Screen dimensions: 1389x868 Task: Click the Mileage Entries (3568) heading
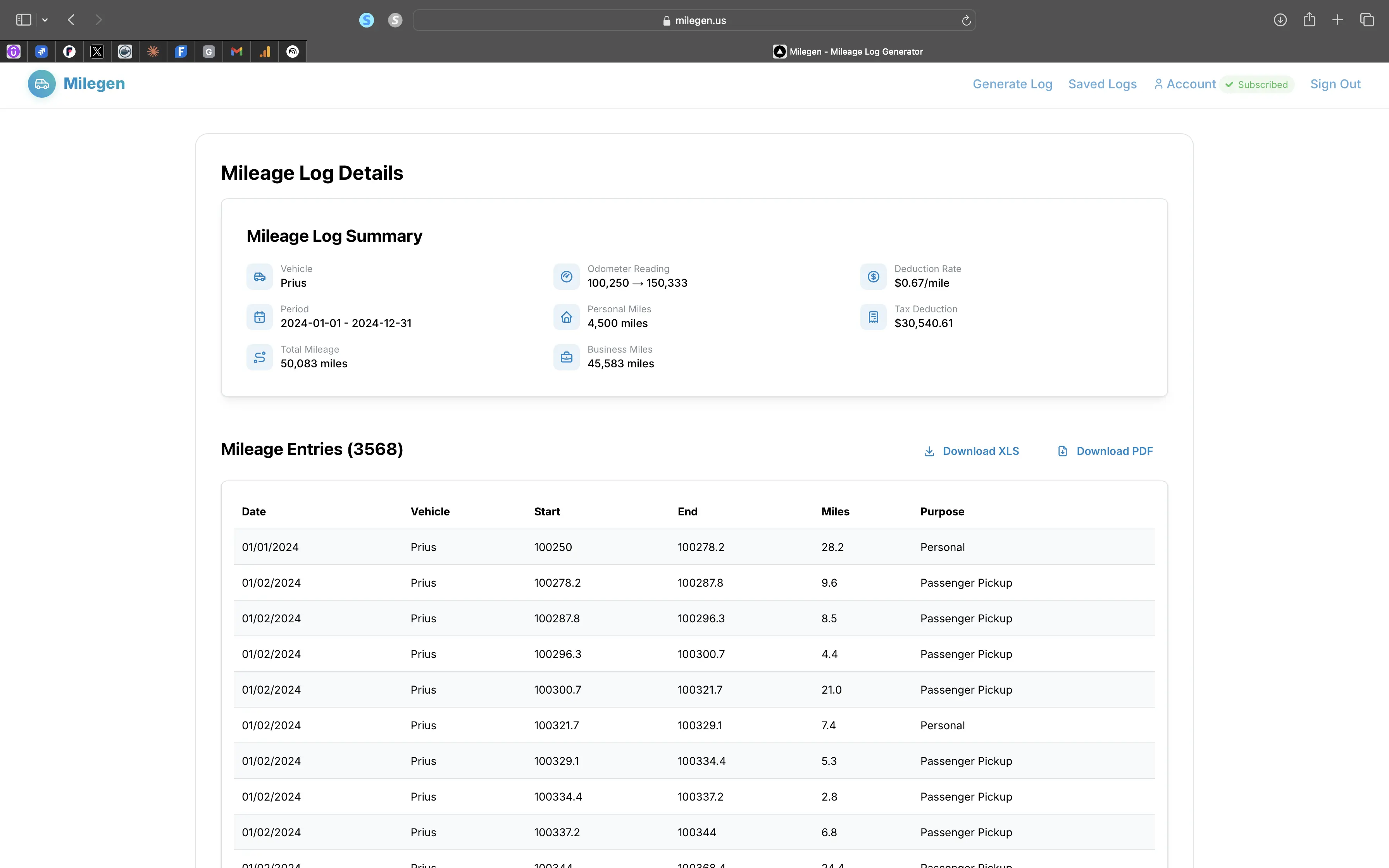(x=312, y=449)
